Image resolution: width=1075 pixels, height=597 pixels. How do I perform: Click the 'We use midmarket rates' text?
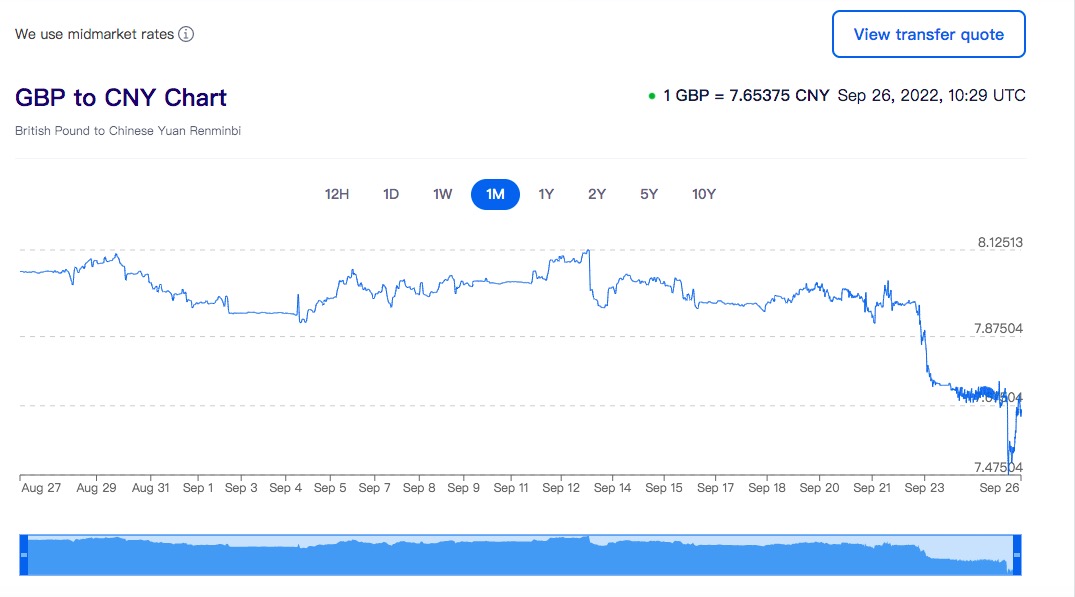[x=95, y=34]
